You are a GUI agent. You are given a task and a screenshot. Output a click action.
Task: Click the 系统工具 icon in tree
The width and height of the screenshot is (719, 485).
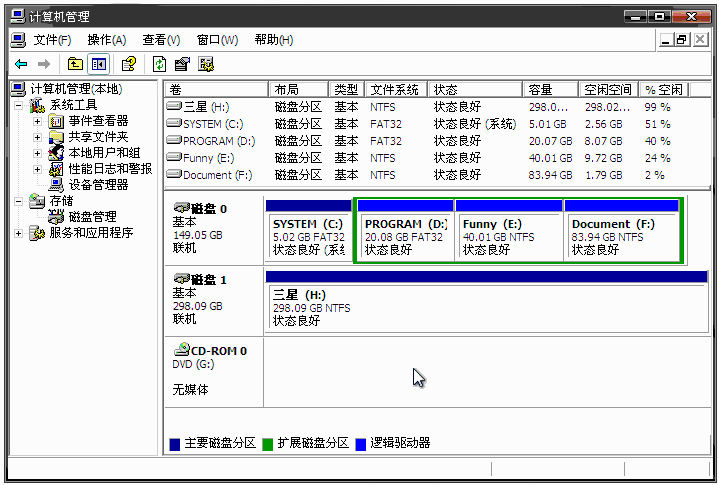(37, 105)
